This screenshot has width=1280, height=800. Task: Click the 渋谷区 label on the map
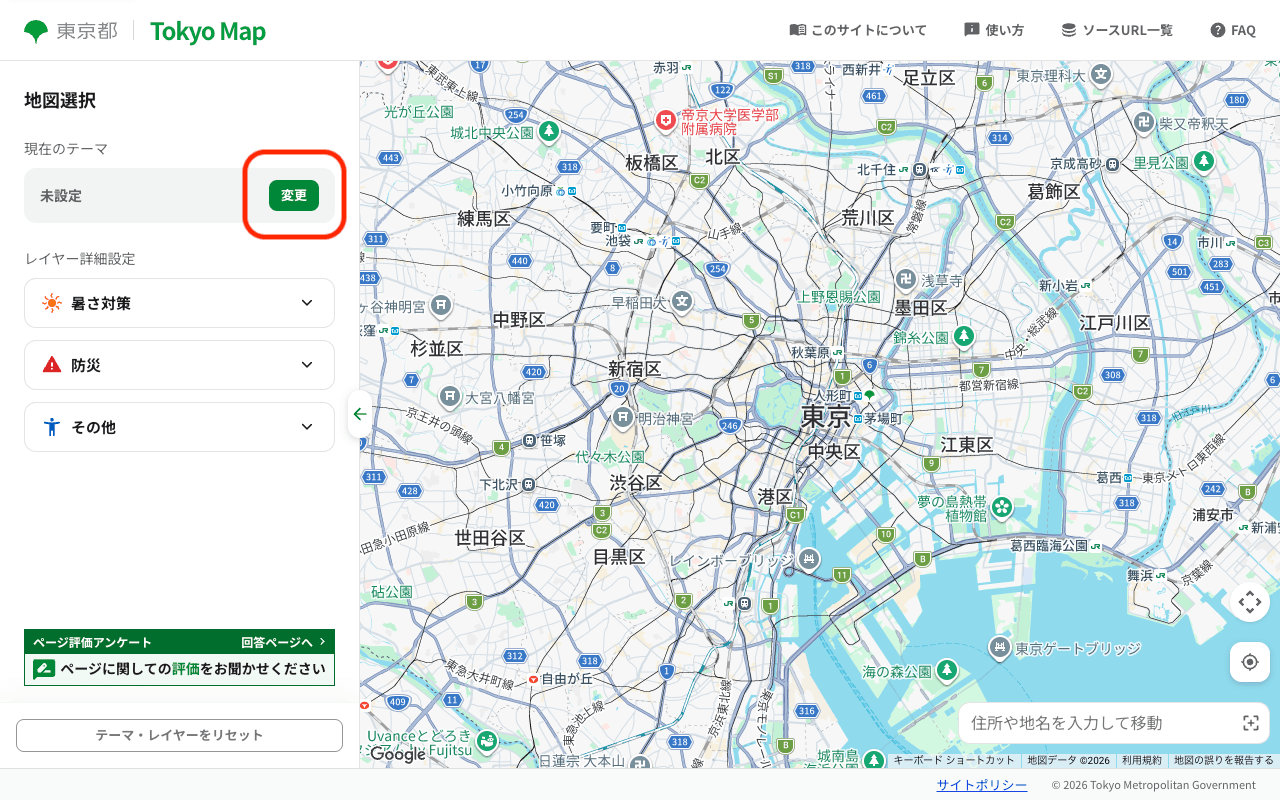click(636, 483)
